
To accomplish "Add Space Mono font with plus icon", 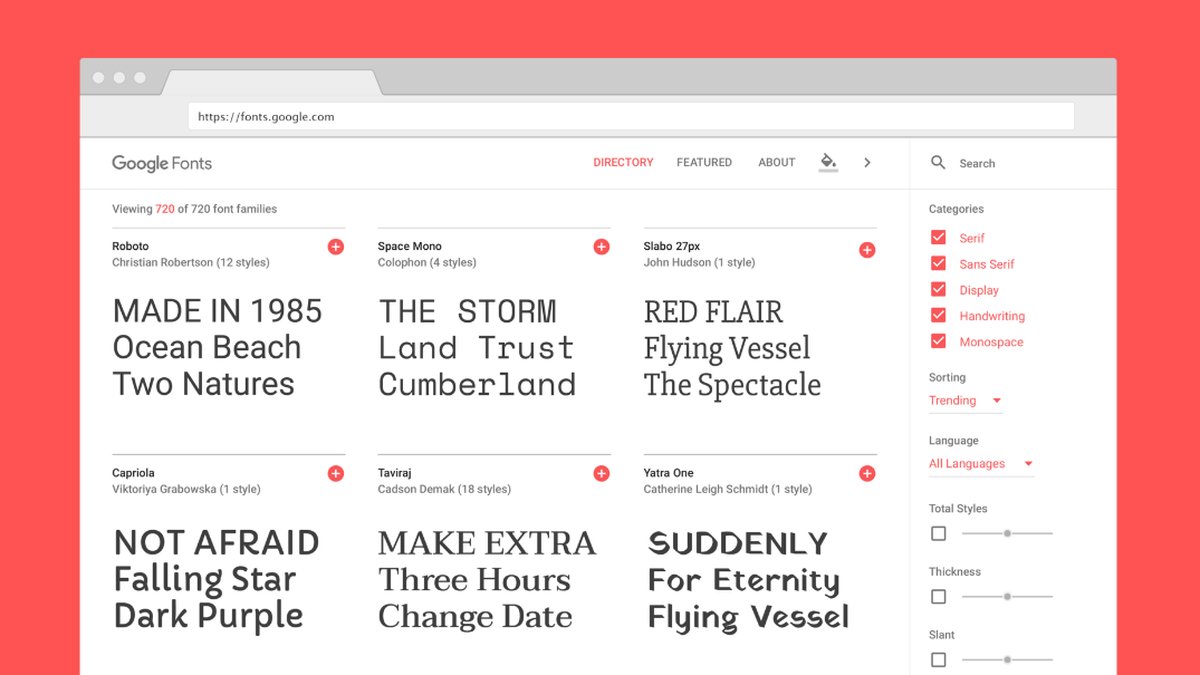I will coord(601,247).
